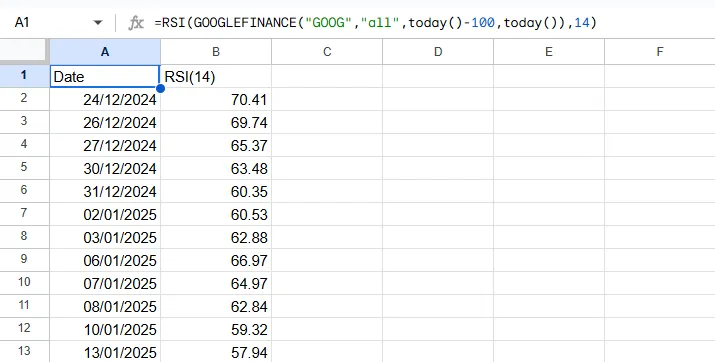Image resolution: width=715 pixels, height=362 pixels.
Task: Click the RSI value 62.84
Action: click(216, 306)
